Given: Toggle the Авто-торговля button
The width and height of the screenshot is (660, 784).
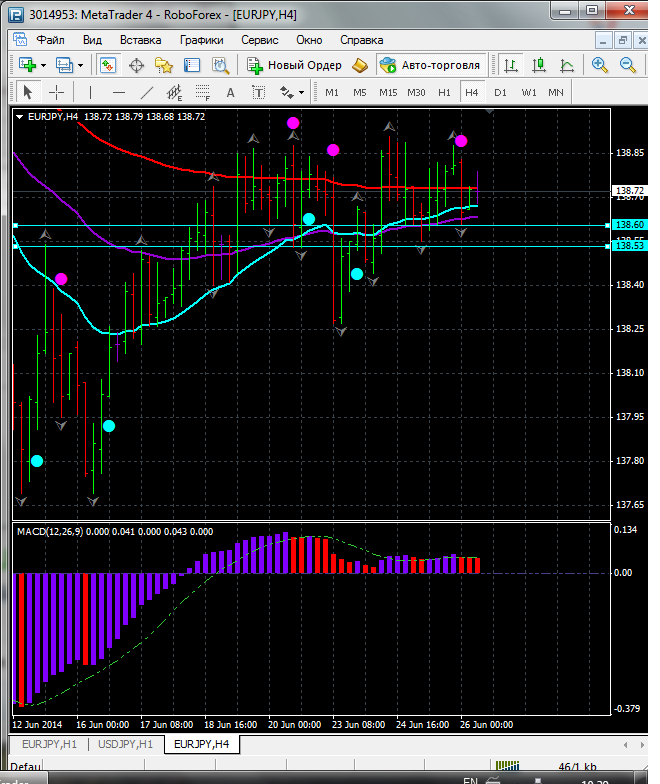Looking at the screenshot, I should click(x=431, y=65).
